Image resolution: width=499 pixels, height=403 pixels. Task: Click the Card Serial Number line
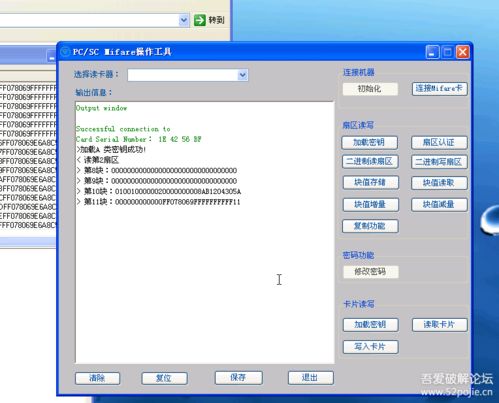(x=139, y=139)
